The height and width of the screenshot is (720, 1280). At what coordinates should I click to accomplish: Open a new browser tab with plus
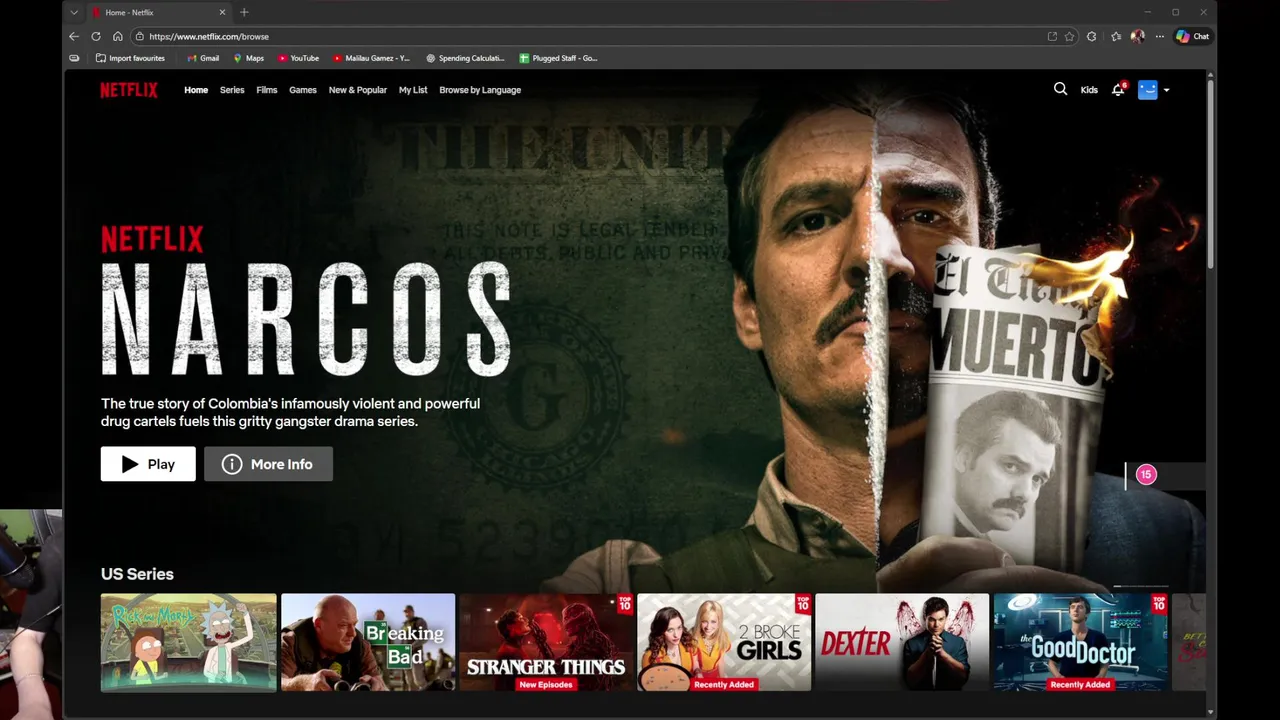(x=244, y=12)
